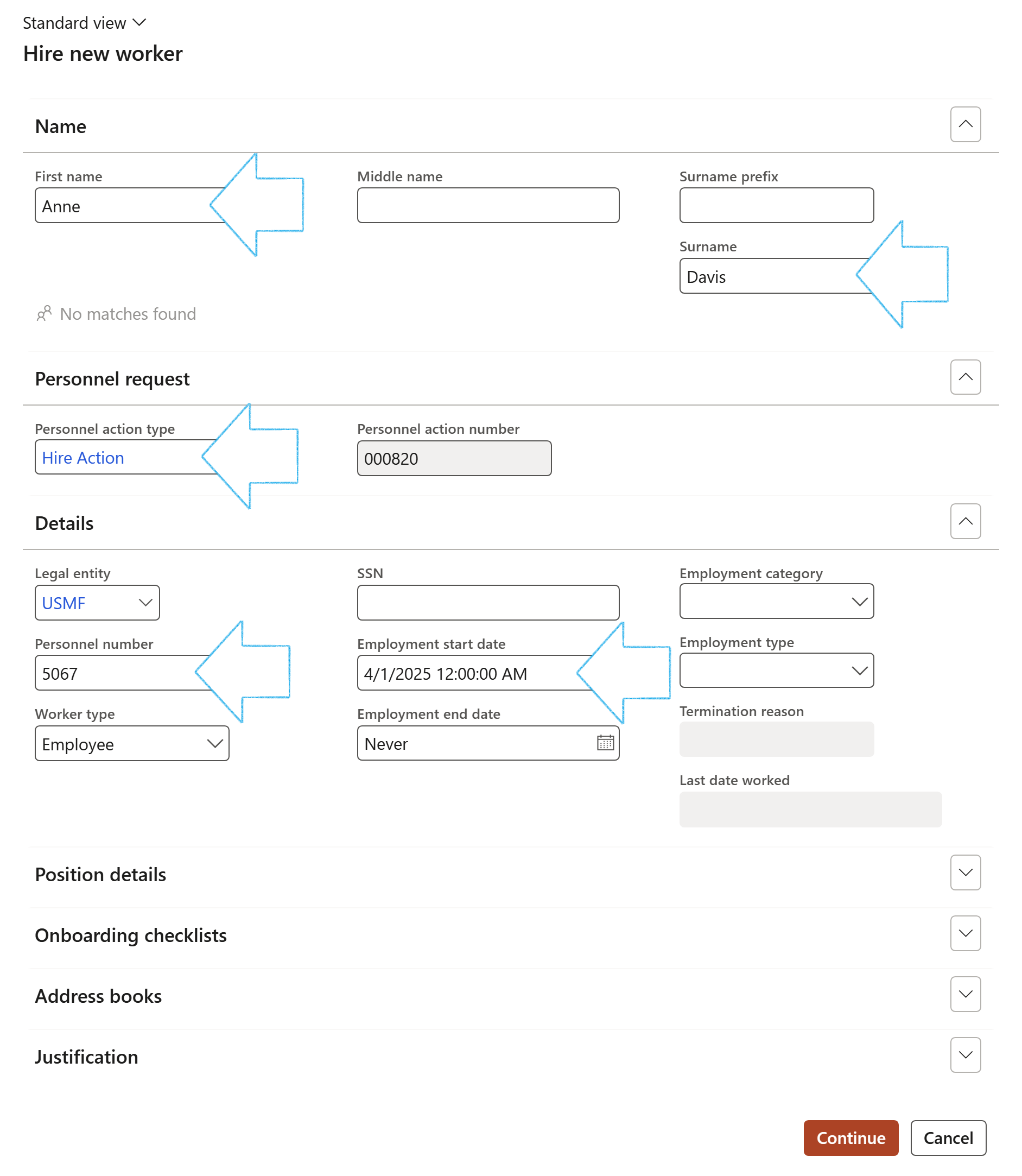Open the Standard view dropdown

tap(85, 23)
